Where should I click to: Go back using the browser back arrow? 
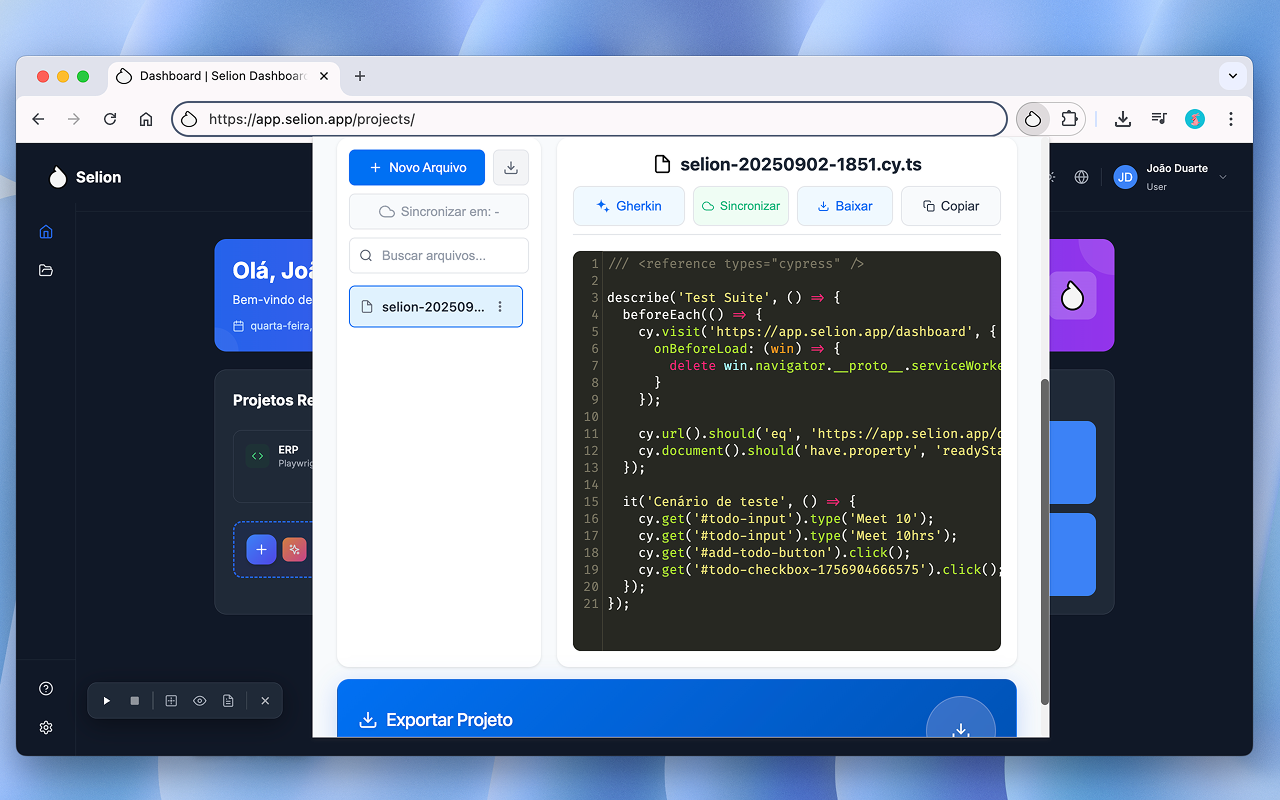38,119
